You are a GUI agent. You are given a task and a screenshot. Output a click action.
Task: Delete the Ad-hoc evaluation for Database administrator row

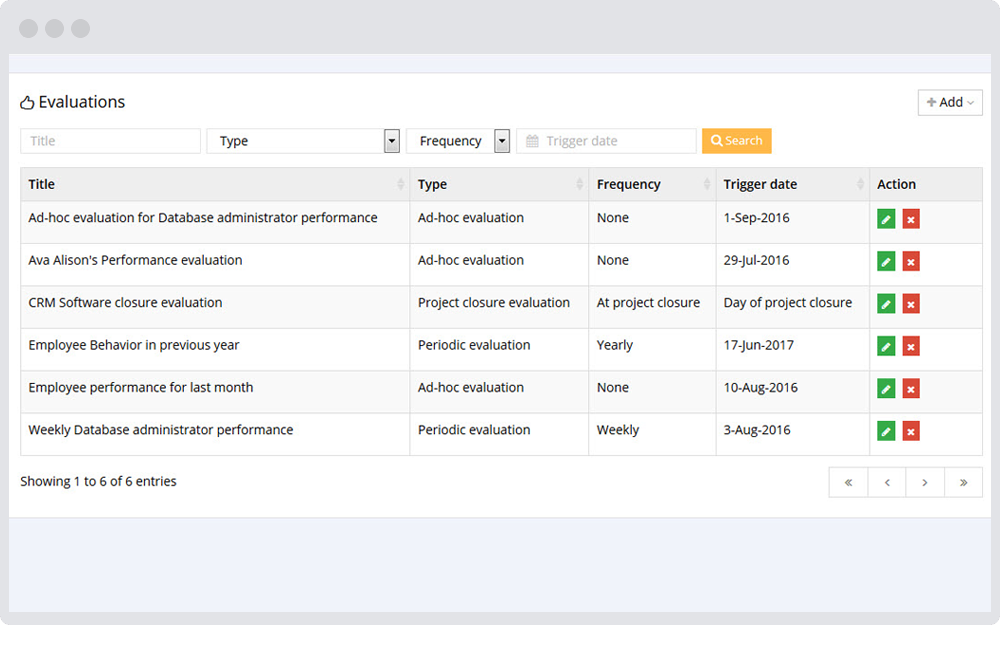(x=911, y=219)
